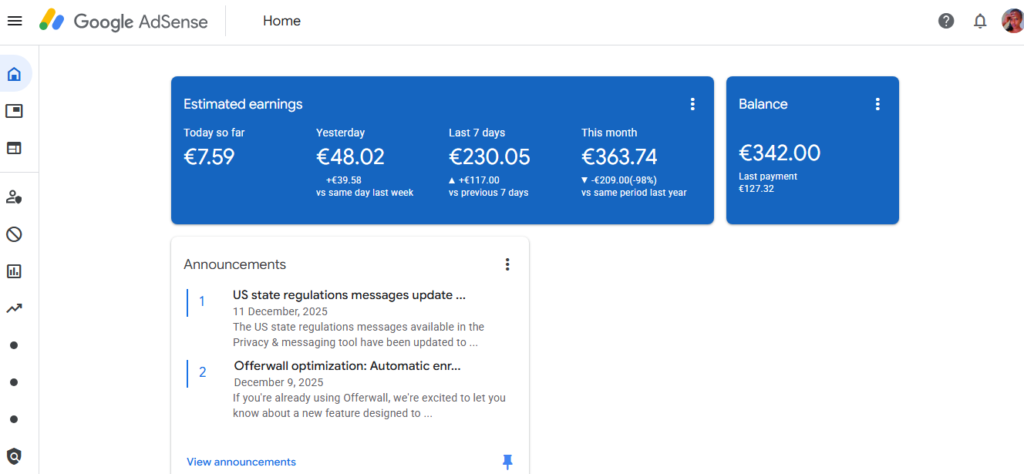Open the Reports bar chart icon
The height and width of the screenshot is (474, 1024).
(x=14, y=271)
